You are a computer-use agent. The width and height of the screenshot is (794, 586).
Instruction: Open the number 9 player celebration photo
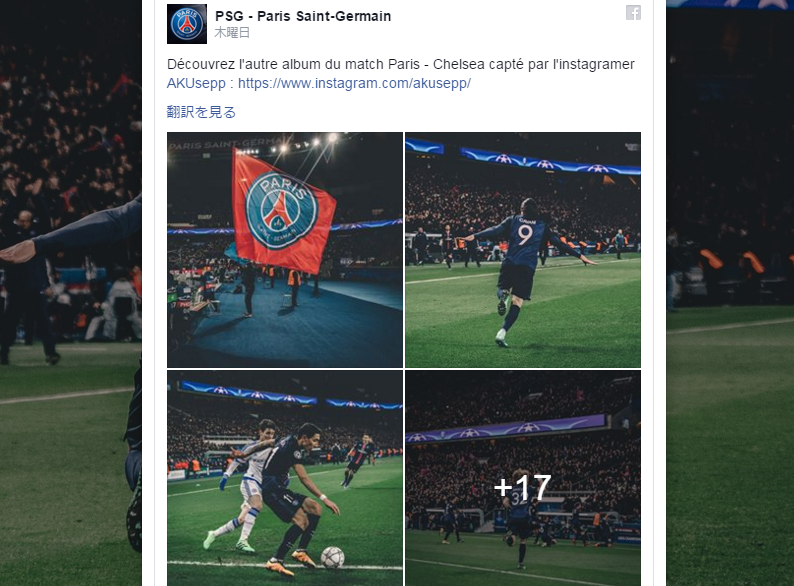pyautogui.click(x=523, y=250)
